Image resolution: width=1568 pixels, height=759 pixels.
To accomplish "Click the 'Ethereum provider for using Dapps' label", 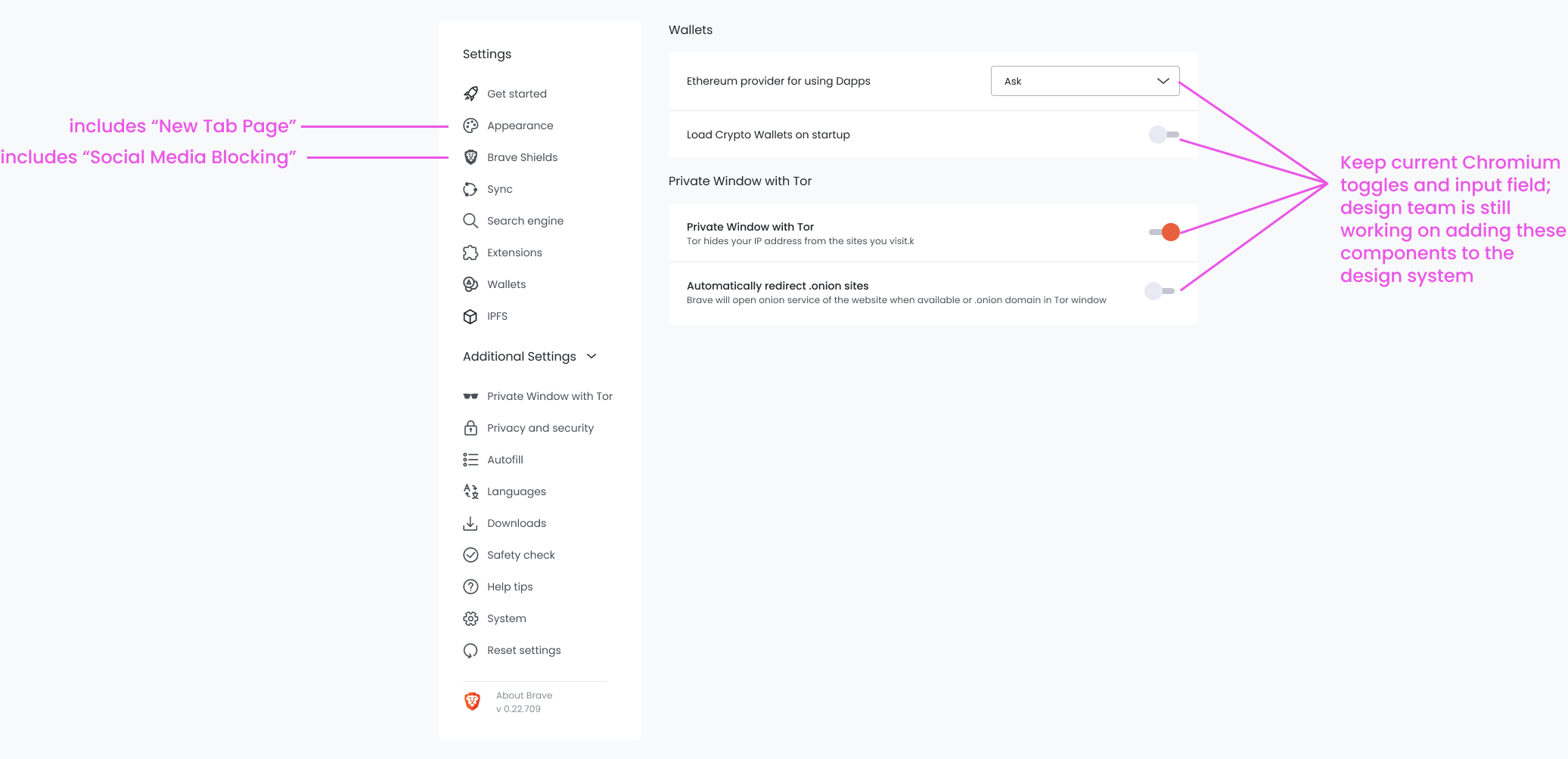I will tap(778, 81).
